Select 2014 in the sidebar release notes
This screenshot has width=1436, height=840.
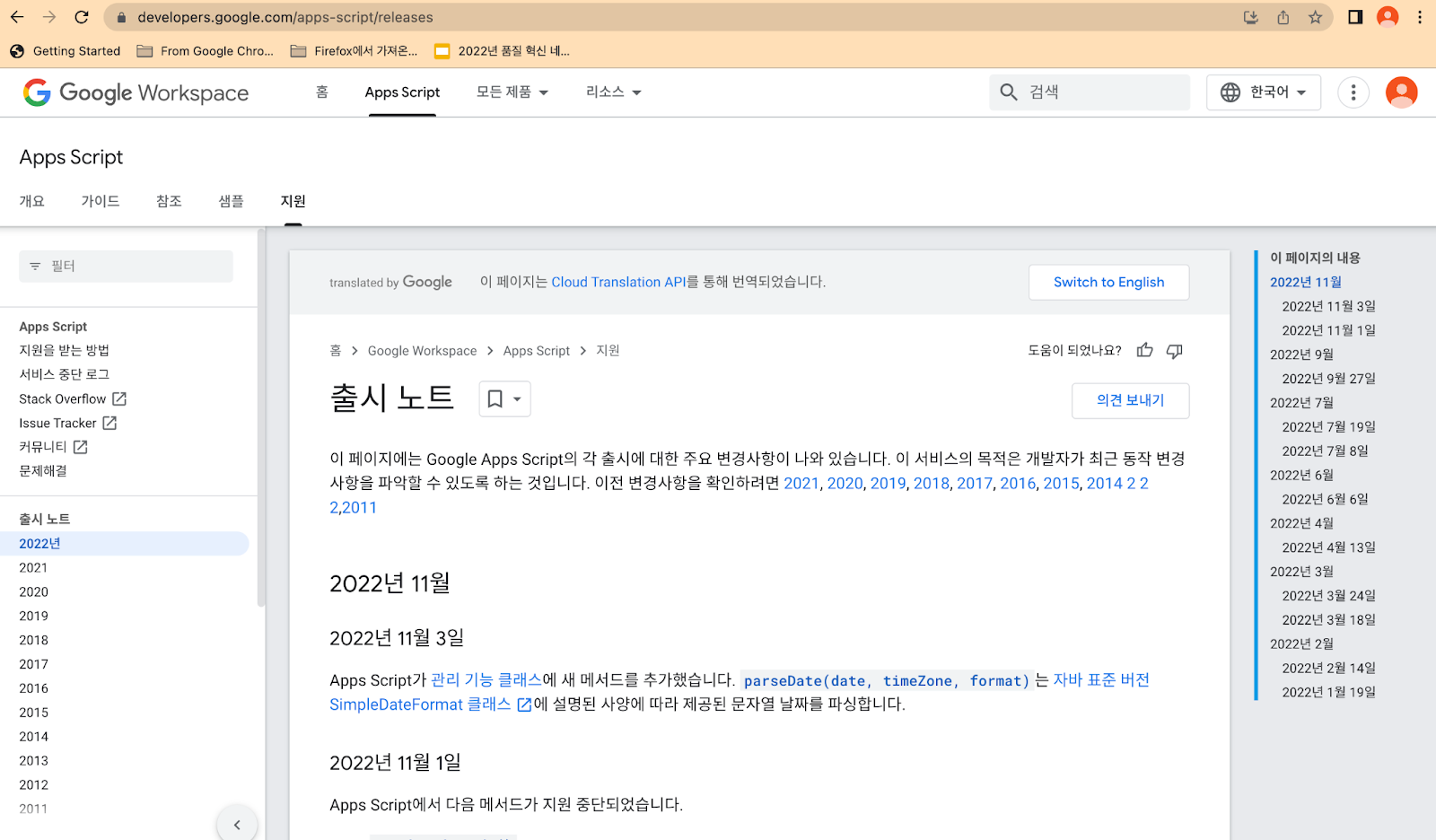coord(34,737)
